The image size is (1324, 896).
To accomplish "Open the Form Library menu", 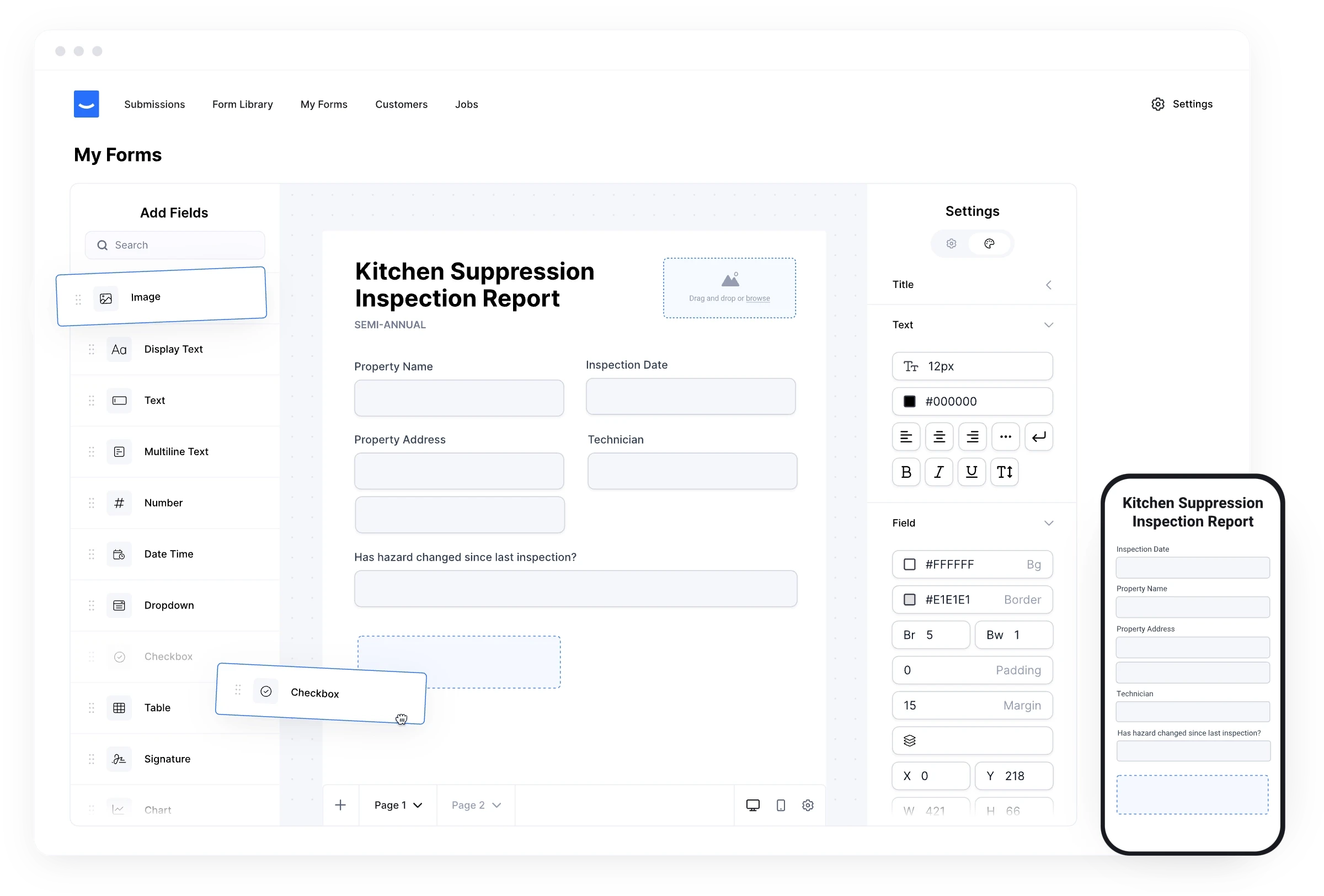I will click(x=242, y=104).
